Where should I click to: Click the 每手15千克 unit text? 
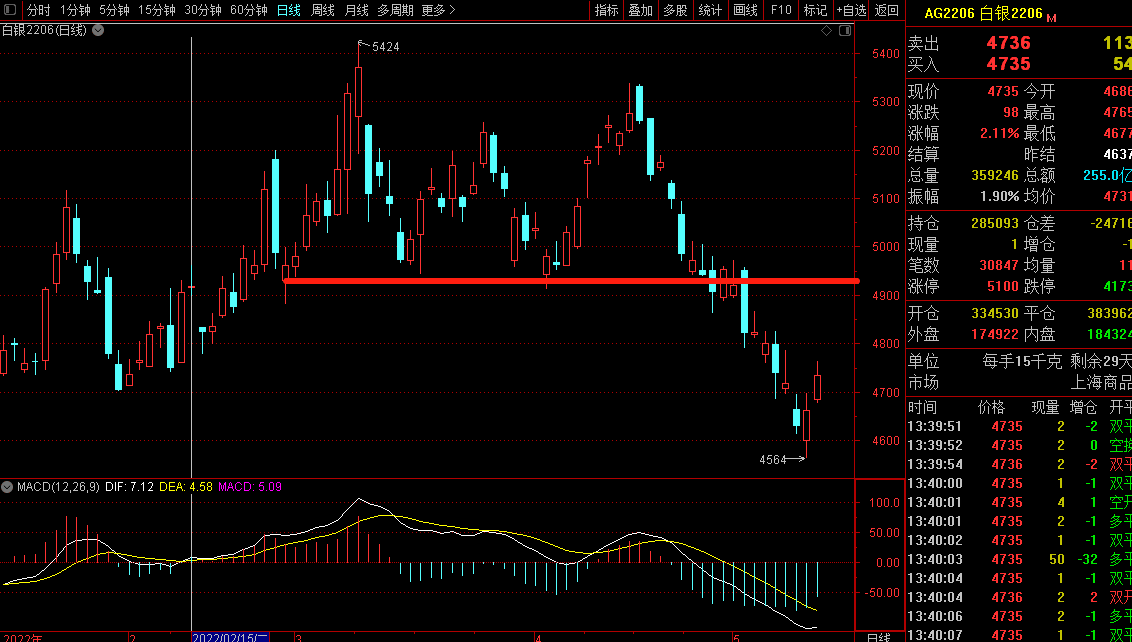click(x=1022, y=361)
